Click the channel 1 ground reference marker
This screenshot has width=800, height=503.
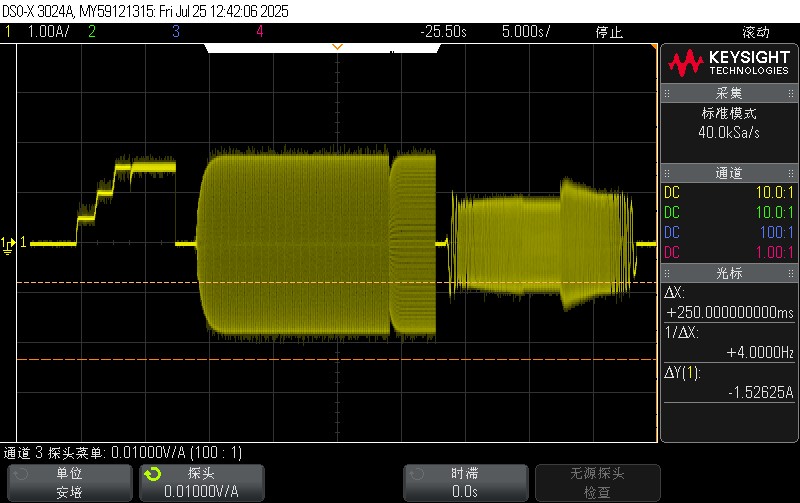[9, 243]
